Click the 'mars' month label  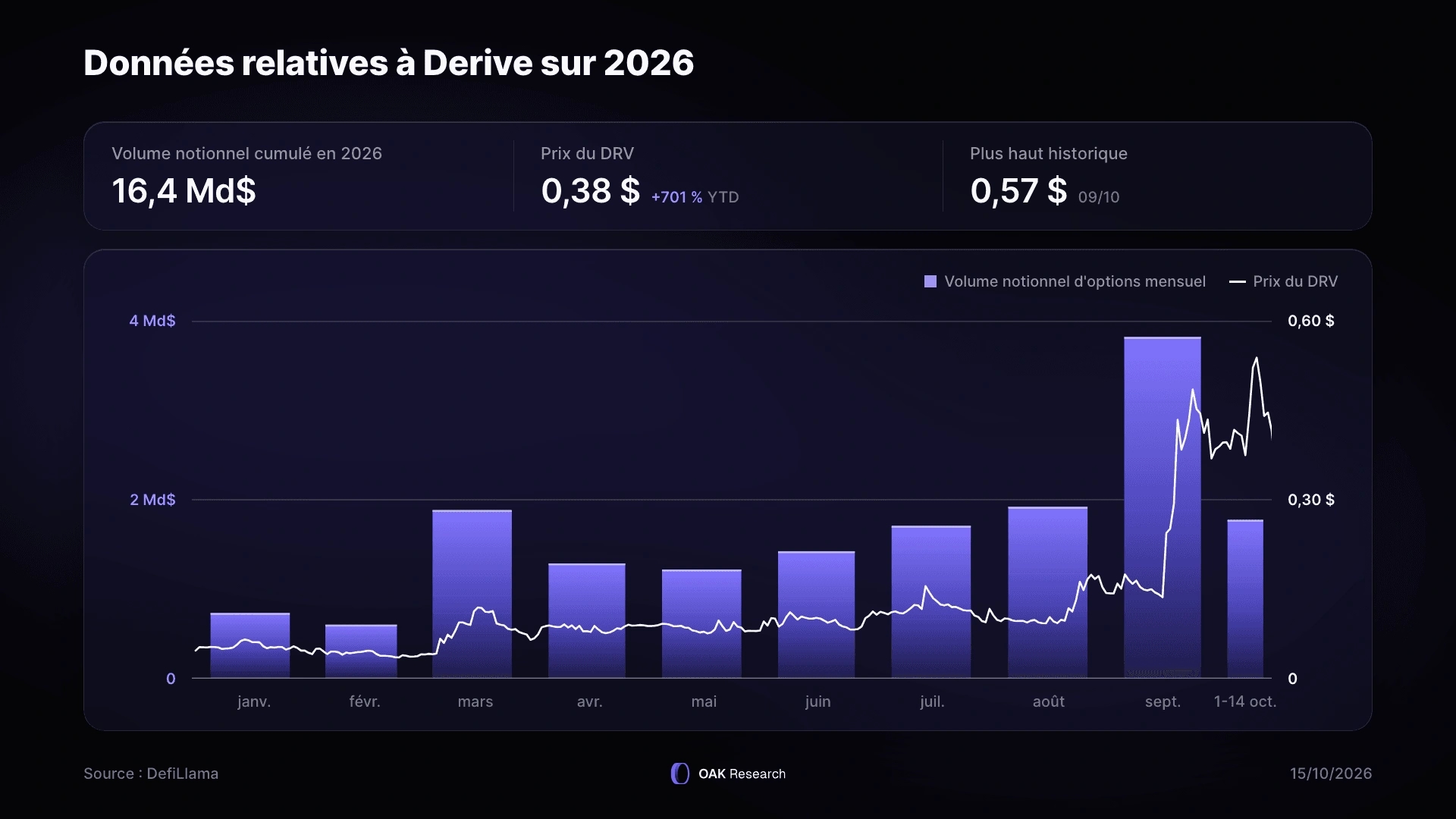(x=475, y=701)
